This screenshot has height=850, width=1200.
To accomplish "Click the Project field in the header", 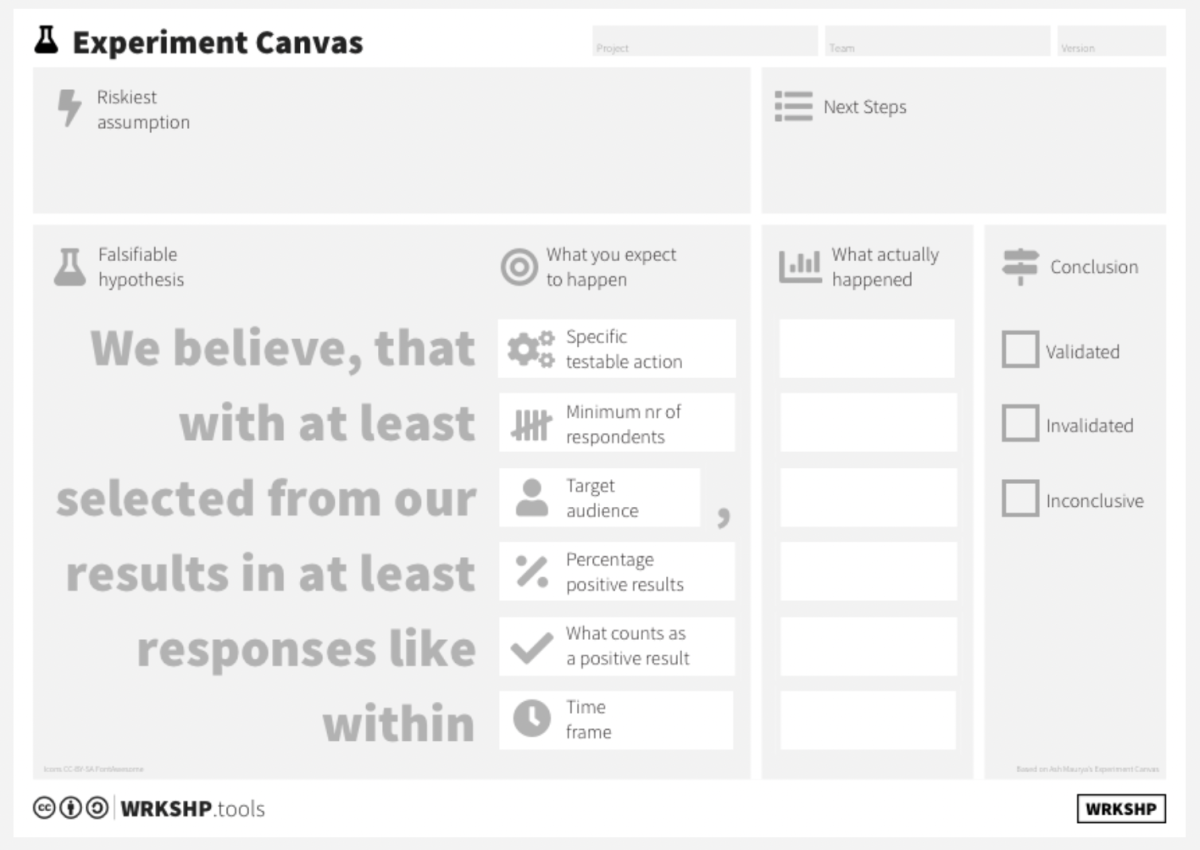I will tap(705, 41).
